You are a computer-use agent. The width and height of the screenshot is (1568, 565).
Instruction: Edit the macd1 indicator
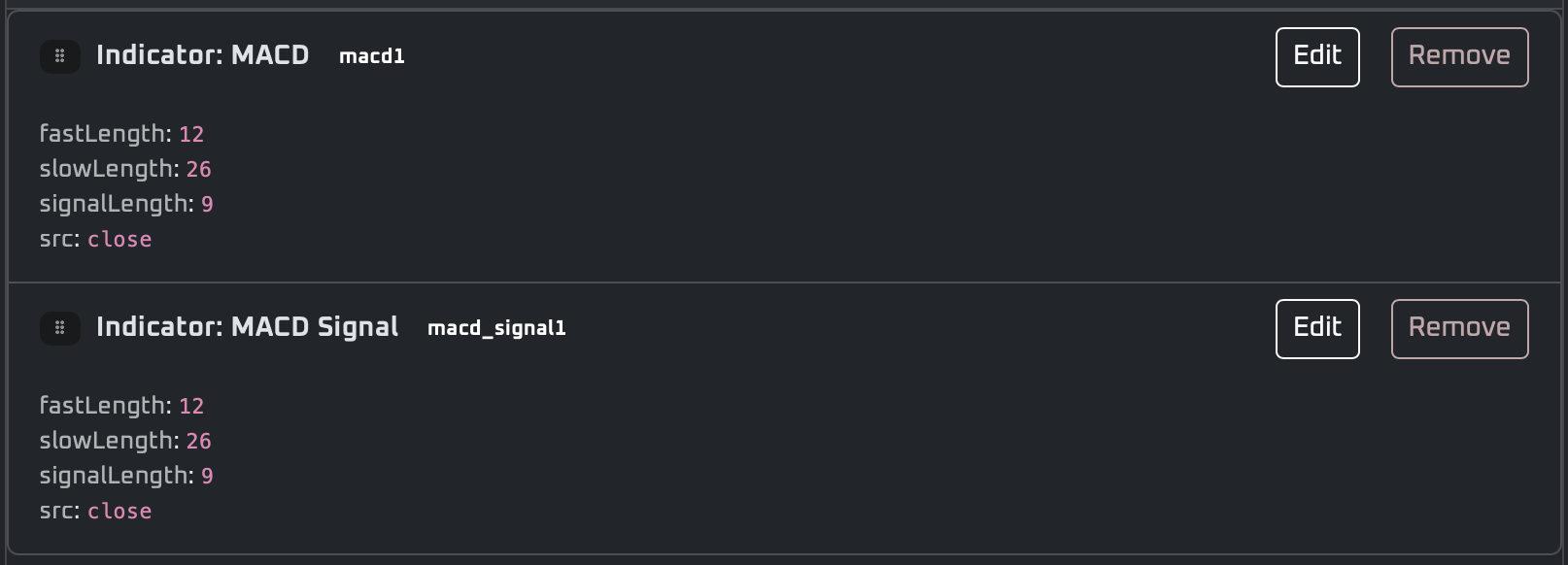1316,57
